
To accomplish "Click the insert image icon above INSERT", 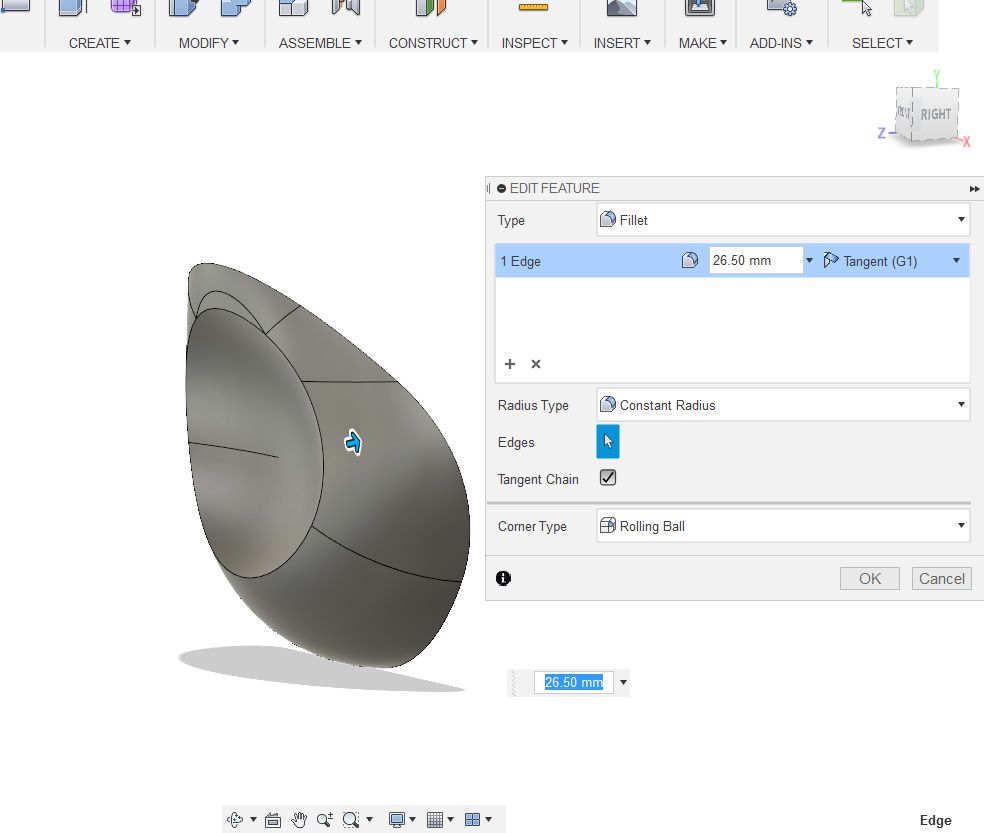I will (622, 8).
